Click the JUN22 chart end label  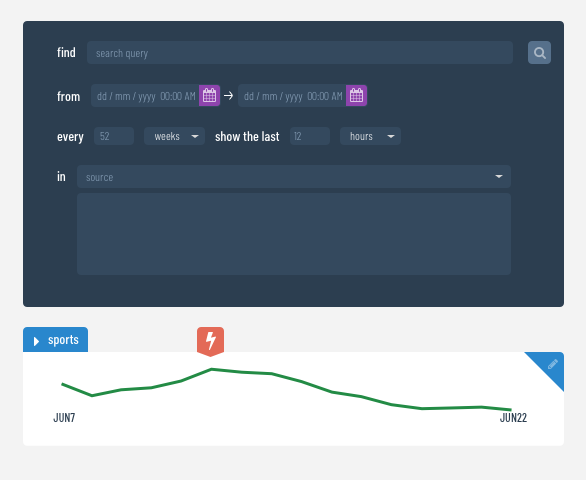coord(513,418)
